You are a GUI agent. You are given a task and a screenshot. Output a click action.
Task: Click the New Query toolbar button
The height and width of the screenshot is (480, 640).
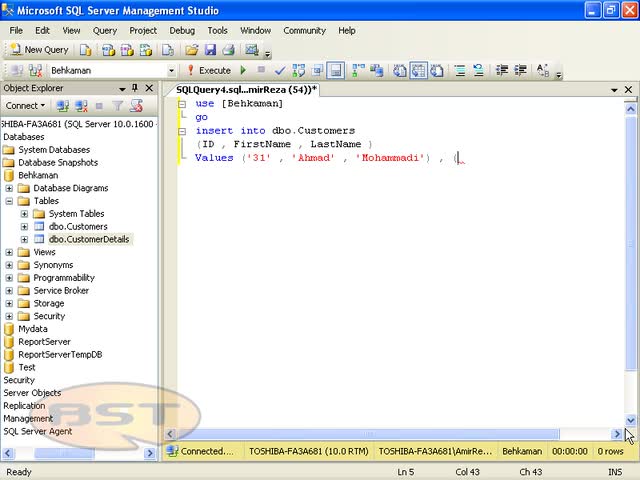(40, 50)
